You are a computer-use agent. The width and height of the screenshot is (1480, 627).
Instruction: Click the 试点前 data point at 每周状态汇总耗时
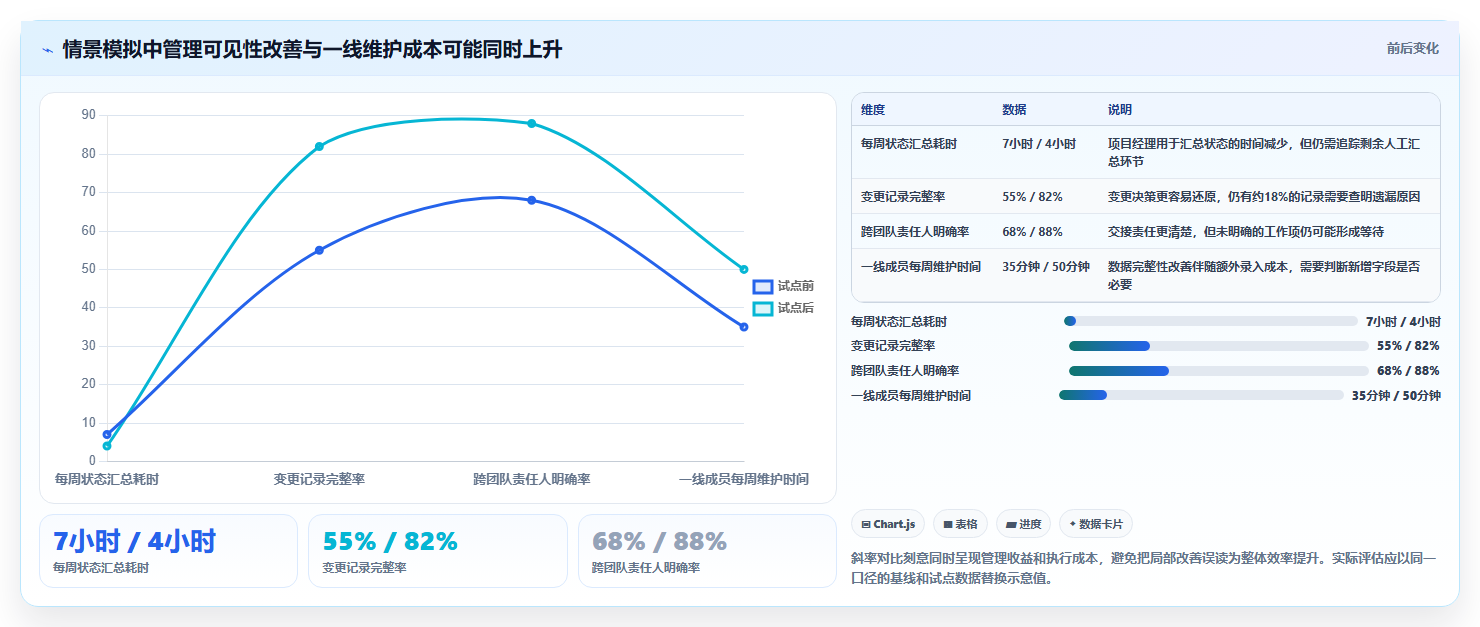coord(107,434)
